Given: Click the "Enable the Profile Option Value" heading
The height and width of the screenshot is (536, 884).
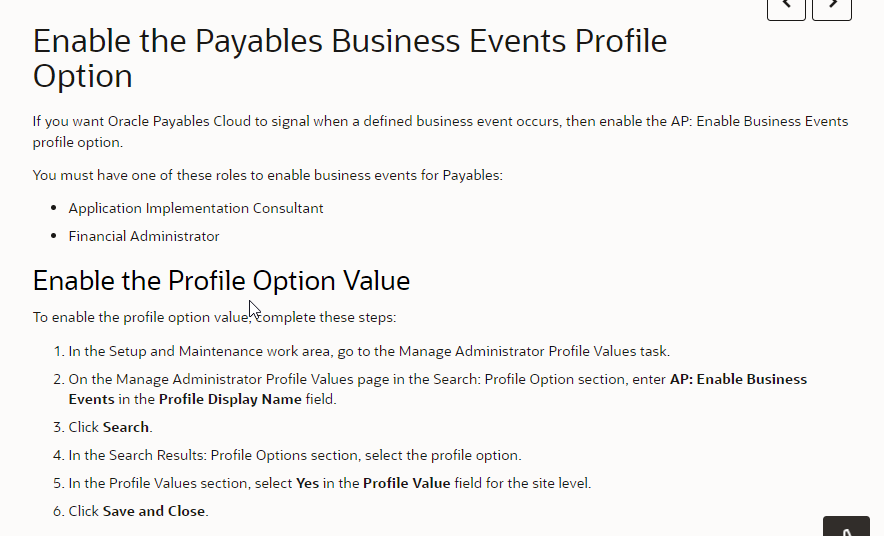Looking at the screenshot, I should click(x=221, y=280).
